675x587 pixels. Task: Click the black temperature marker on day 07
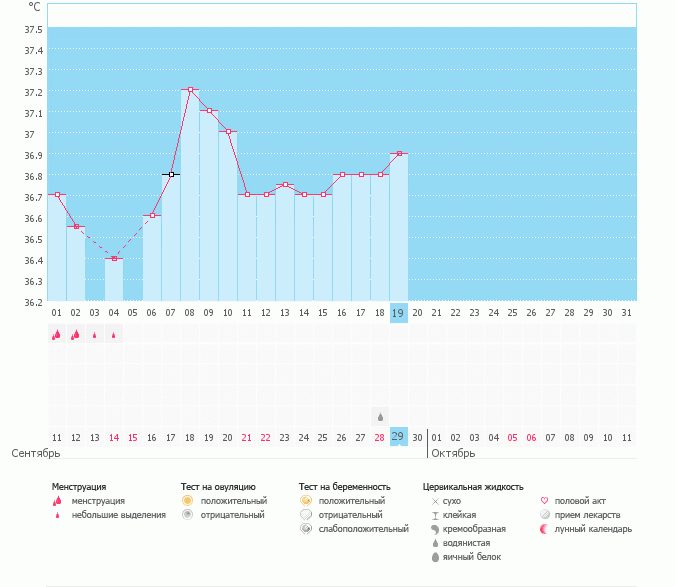(171, 174)
